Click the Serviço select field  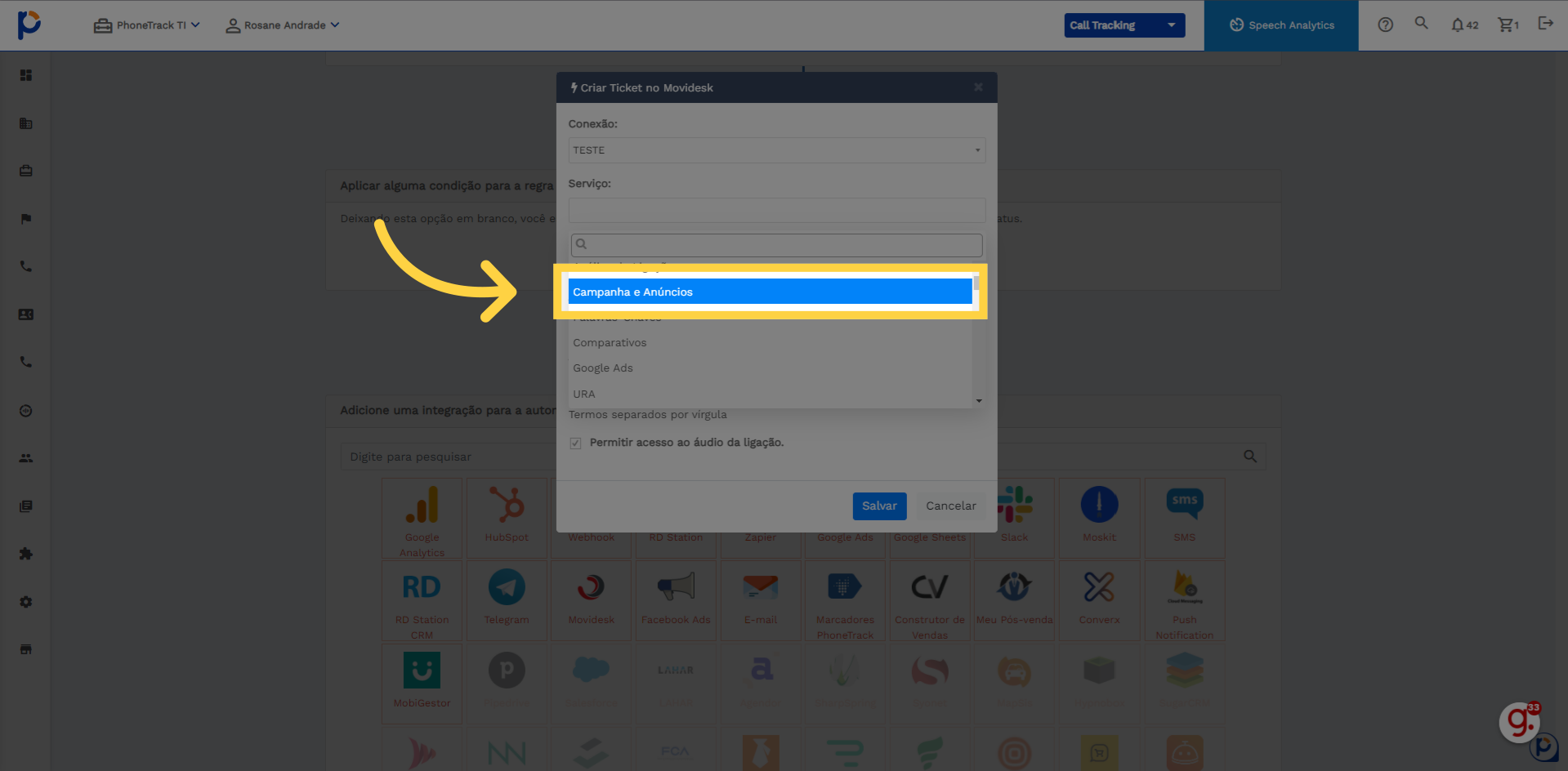click(x=776, y=210)
